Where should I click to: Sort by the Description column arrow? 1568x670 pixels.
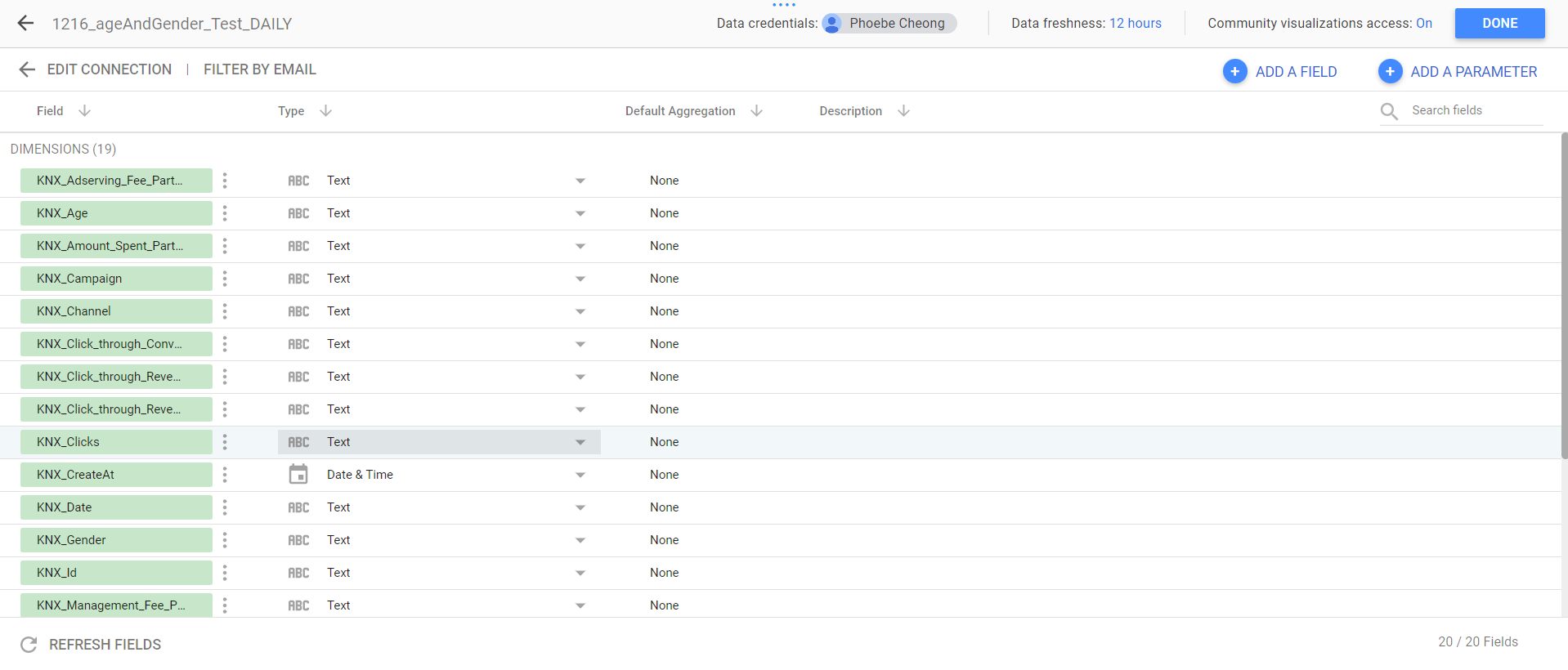(x=903, y=111)
